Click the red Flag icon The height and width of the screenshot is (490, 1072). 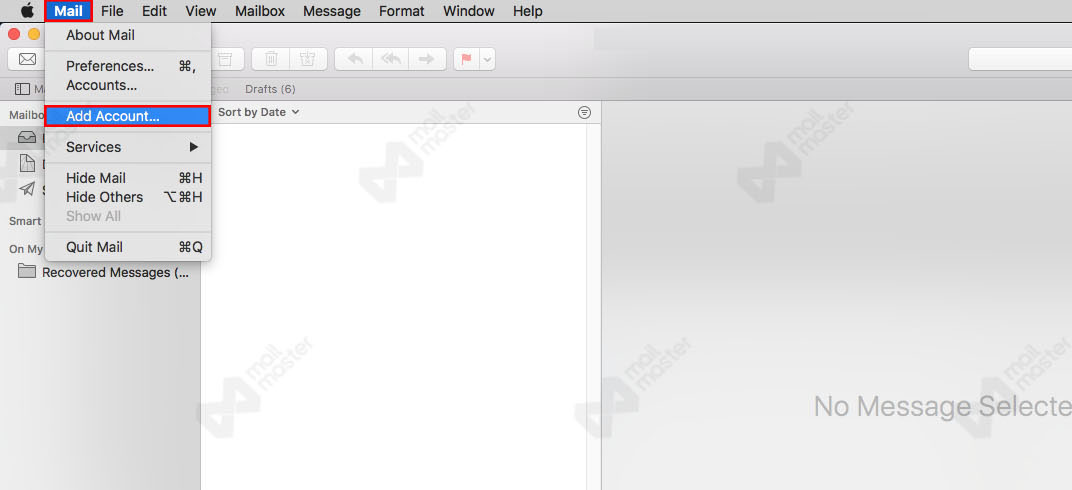click(467, 59)
